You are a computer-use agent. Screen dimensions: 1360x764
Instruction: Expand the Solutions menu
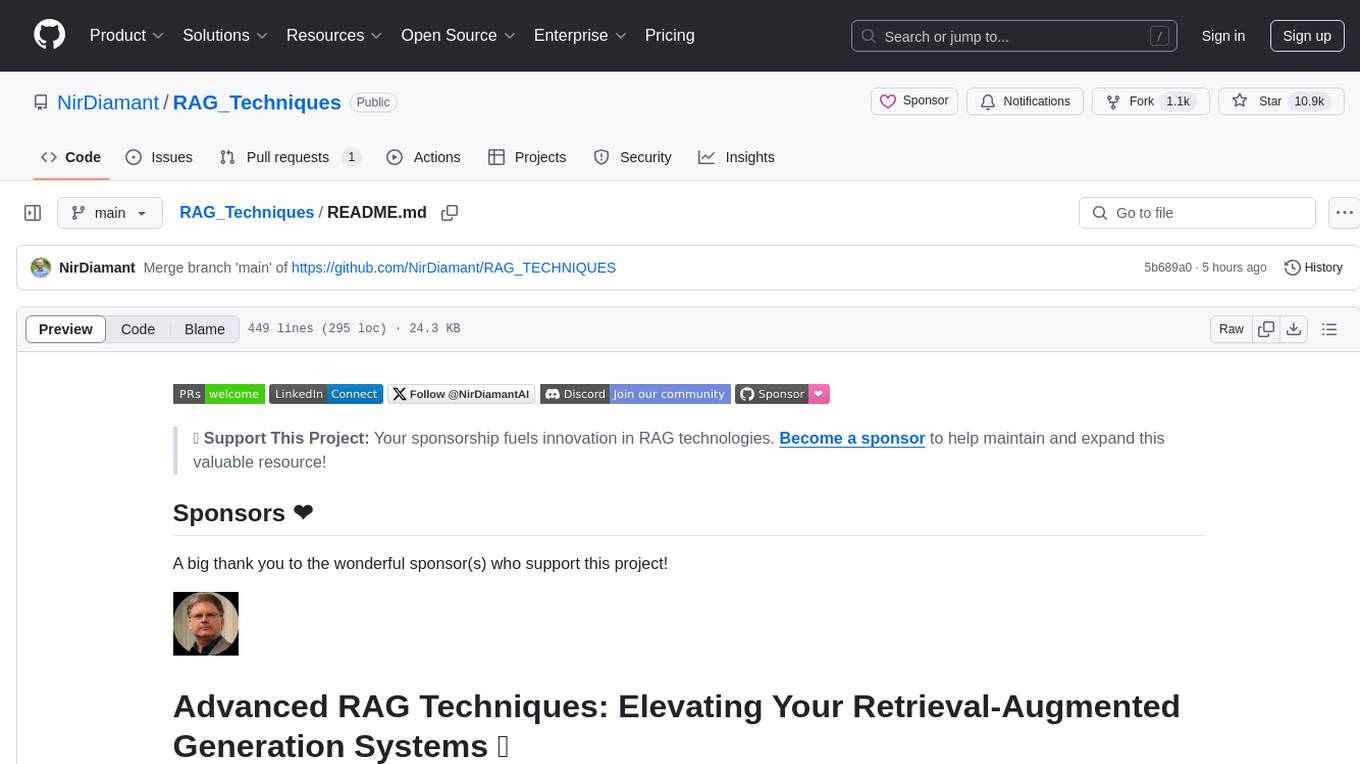pyautogui.click(x=225, y=35)
